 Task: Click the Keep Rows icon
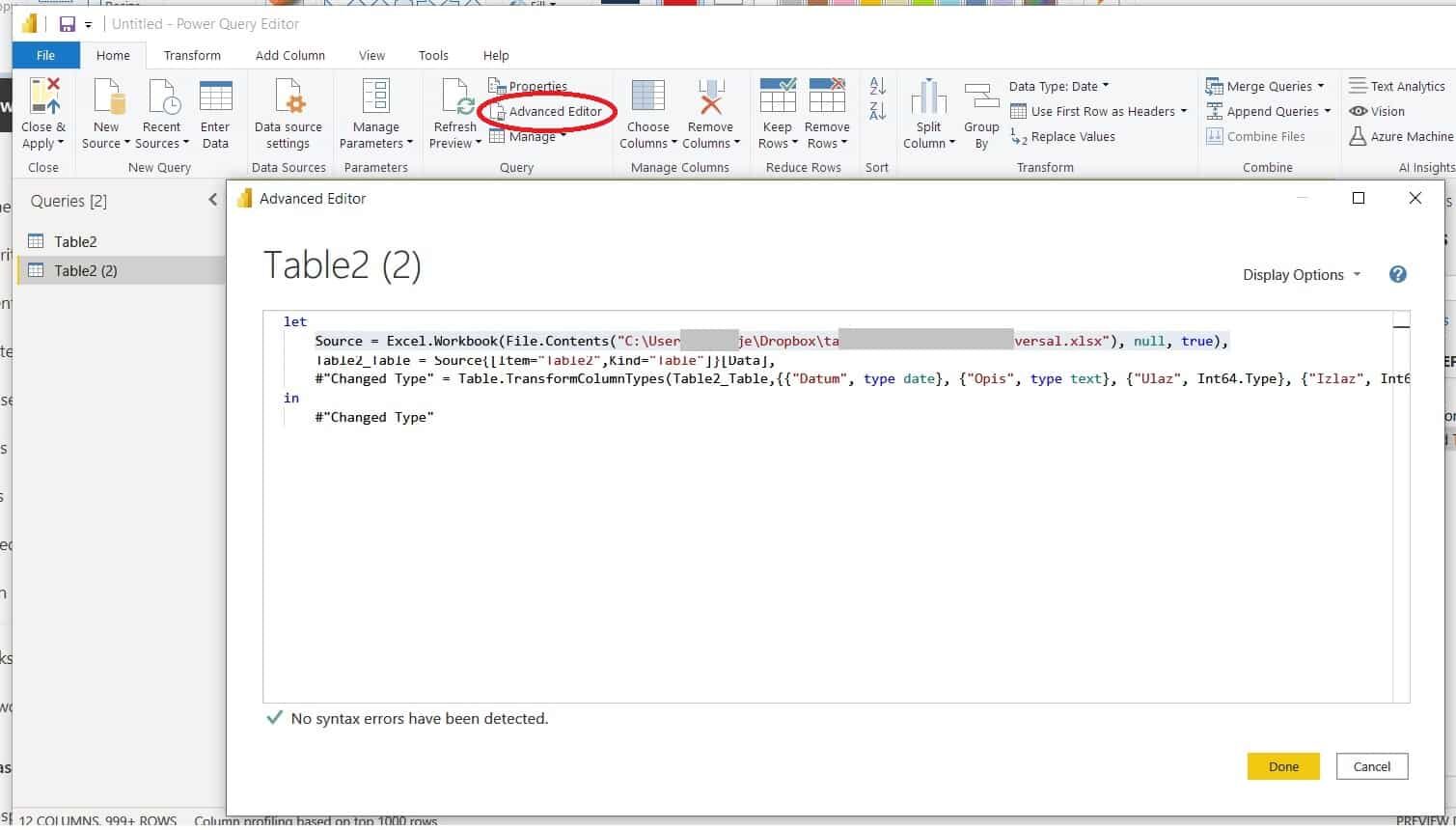pos(778,97)
